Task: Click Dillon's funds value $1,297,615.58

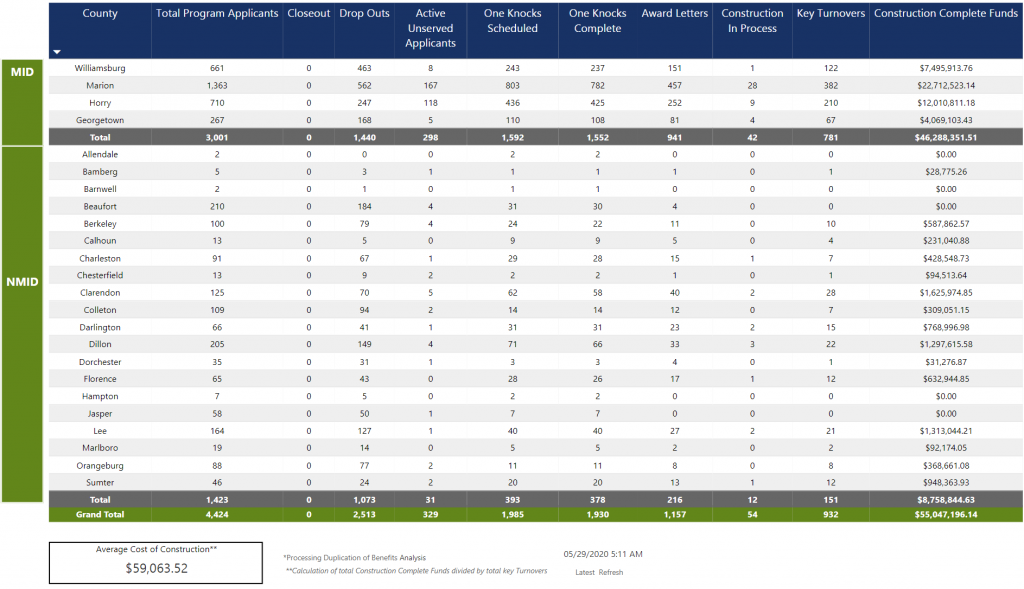Action: click(x=946, y=344)
